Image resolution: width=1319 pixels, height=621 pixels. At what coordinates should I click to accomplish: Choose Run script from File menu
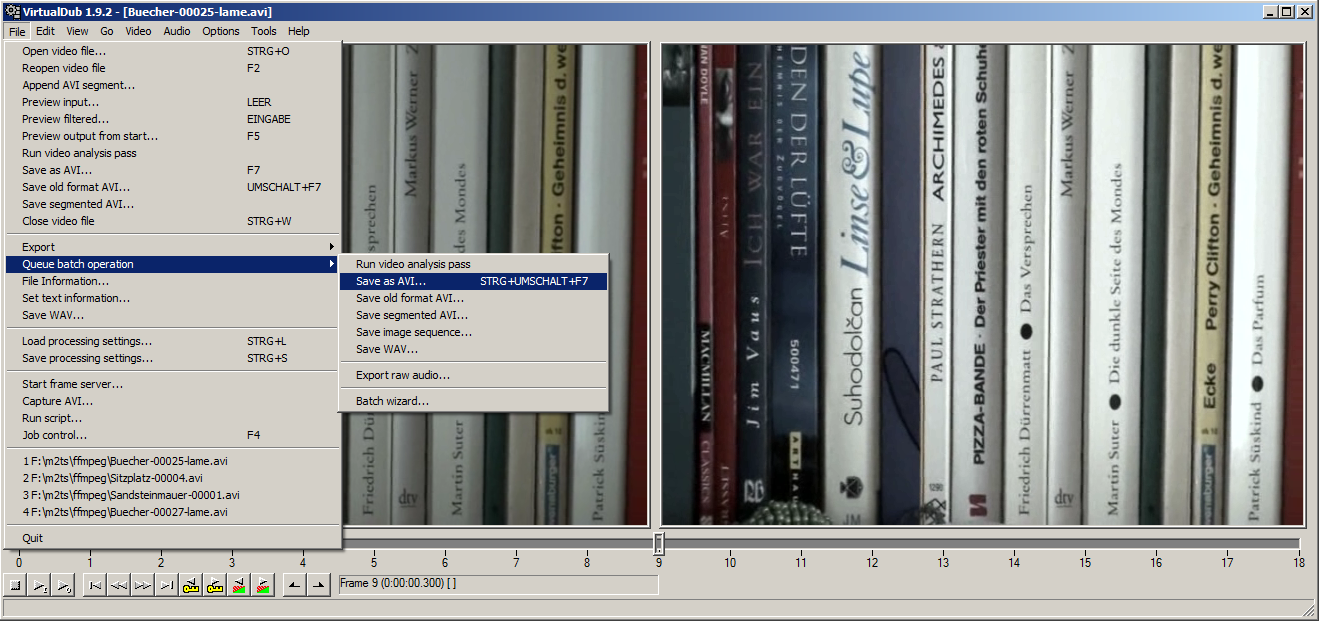coord(173,418)
